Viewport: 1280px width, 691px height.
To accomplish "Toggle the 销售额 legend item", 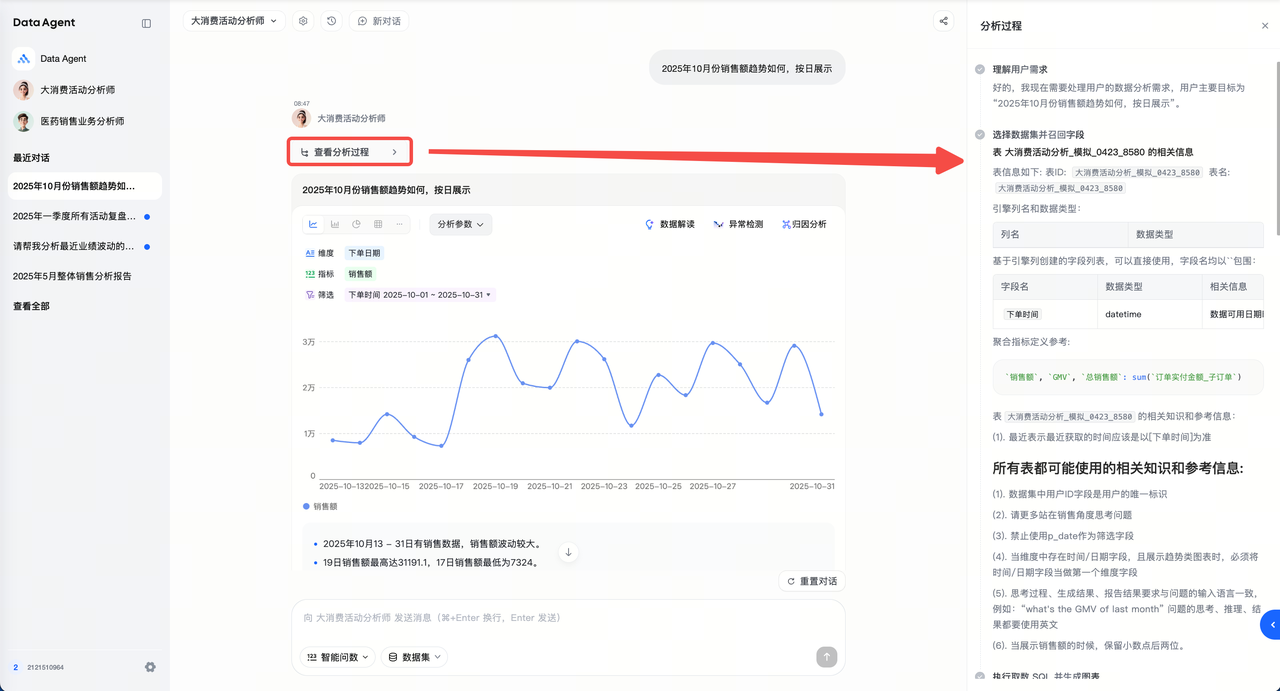I will point(320,507).
